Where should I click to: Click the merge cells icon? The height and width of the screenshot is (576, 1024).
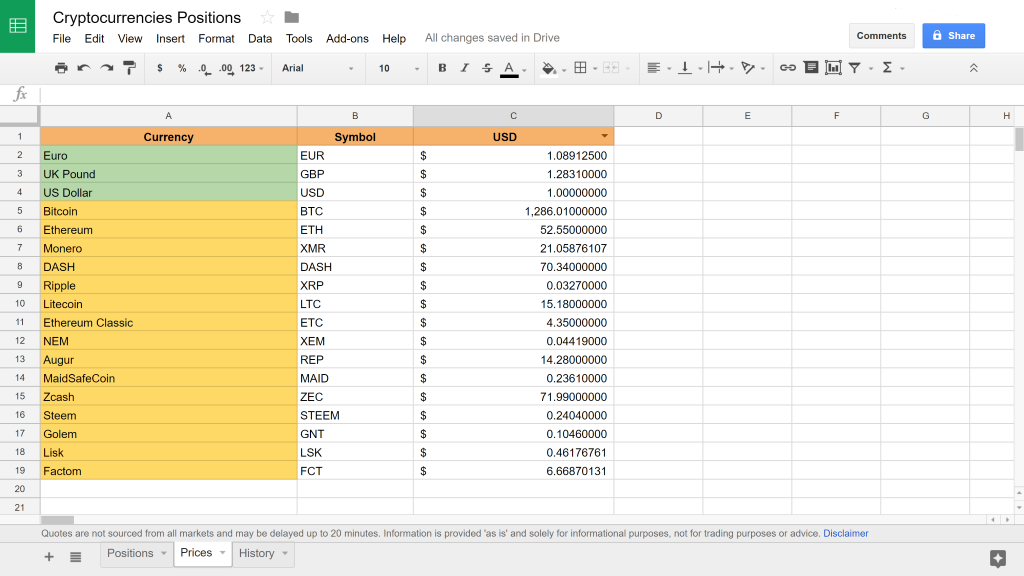(x=611, y=68)
